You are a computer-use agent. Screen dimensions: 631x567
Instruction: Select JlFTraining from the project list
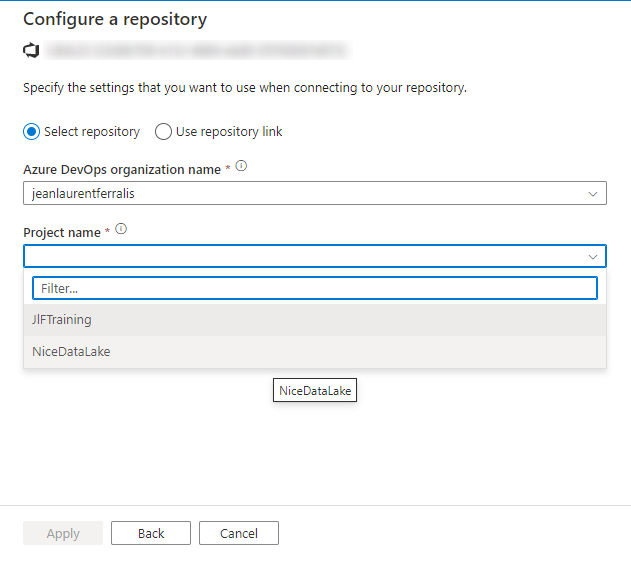click(x=315, y=320)
